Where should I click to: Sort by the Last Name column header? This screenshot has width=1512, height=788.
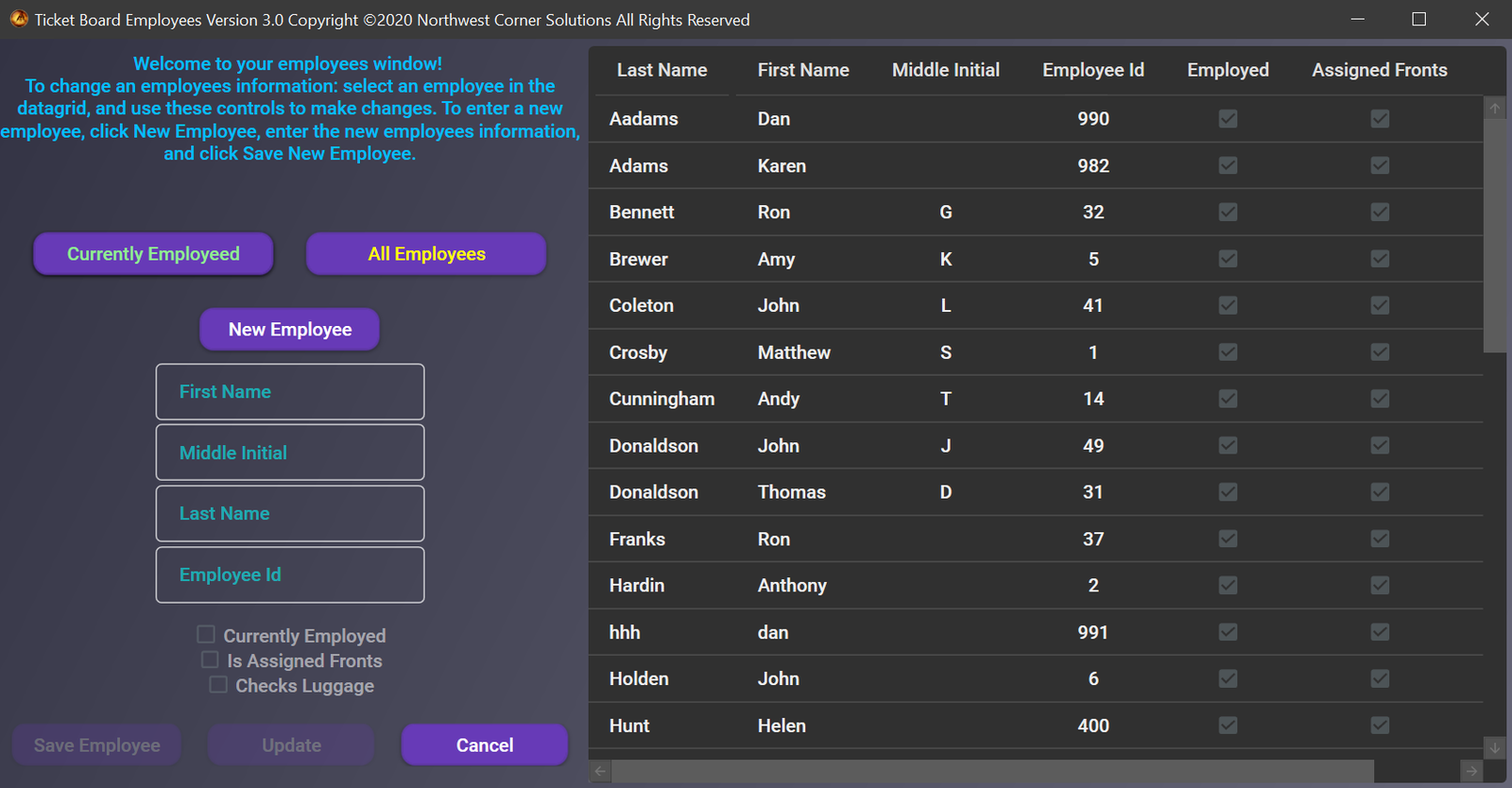tap(661, 70)
